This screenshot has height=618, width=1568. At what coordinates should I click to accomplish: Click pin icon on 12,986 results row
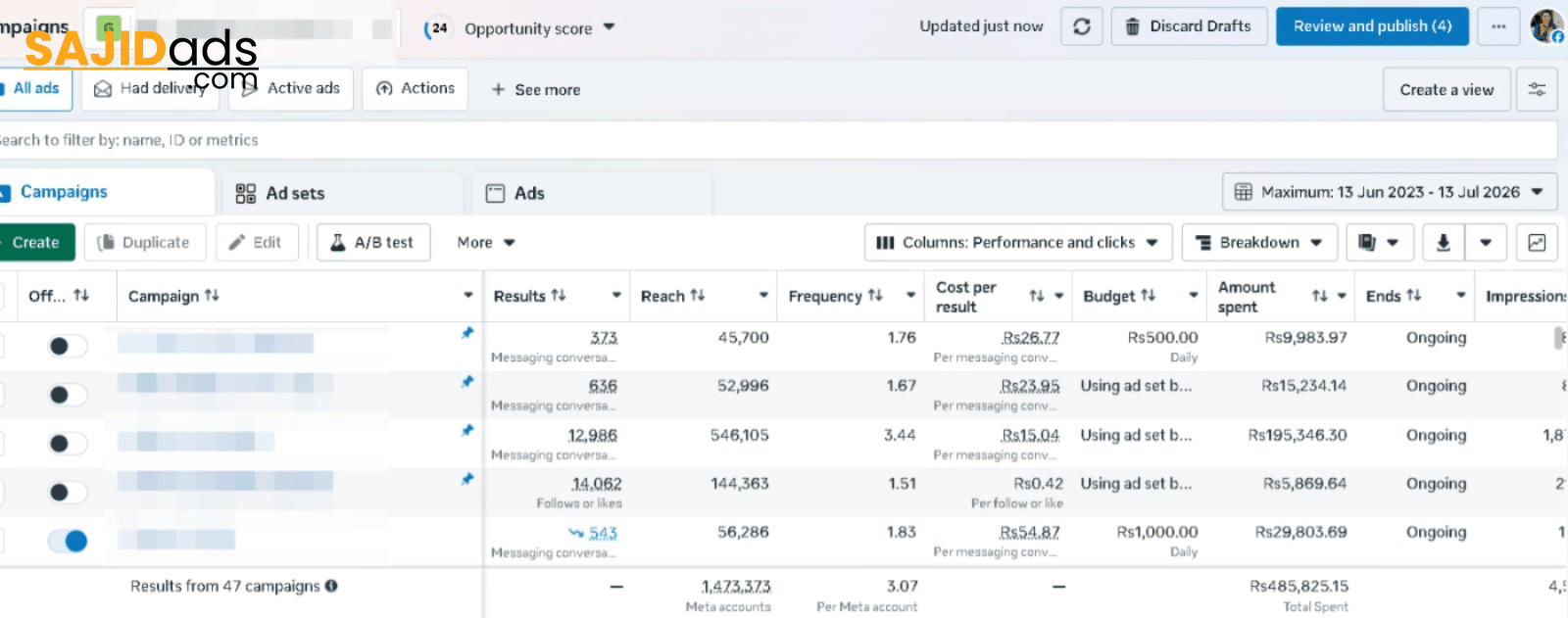pyautogui.click(x=467, y=430)
